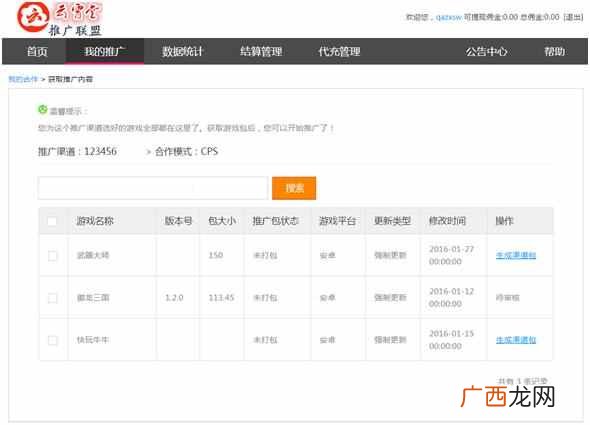
Task: Click the orange 搜索 button
Action: 294,188
